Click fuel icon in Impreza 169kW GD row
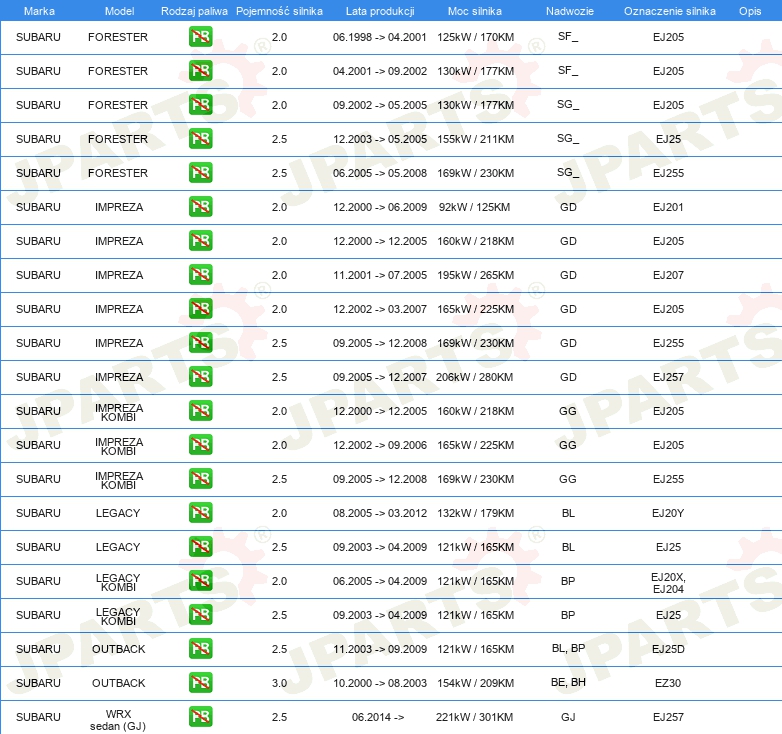This screenshot has height=734, width=782. click(200, 343)
